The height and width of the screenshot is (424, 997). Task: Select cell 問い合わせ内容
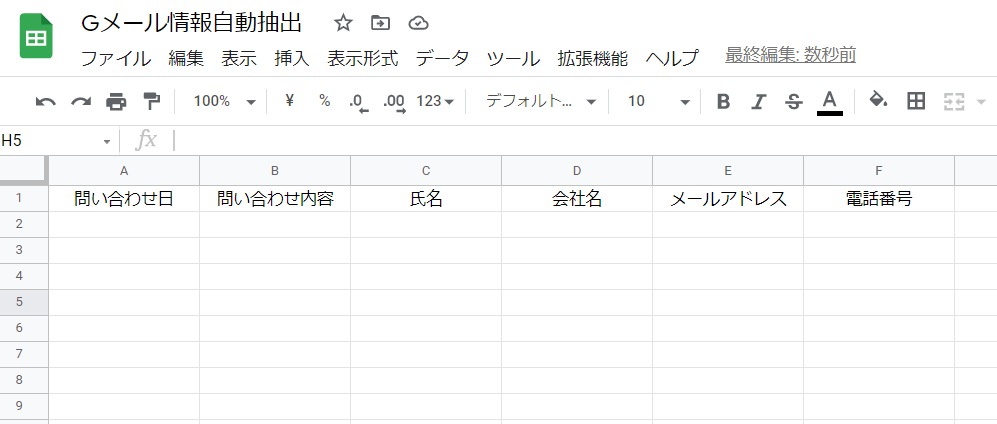pyautogui.click(x=275, y=199)
